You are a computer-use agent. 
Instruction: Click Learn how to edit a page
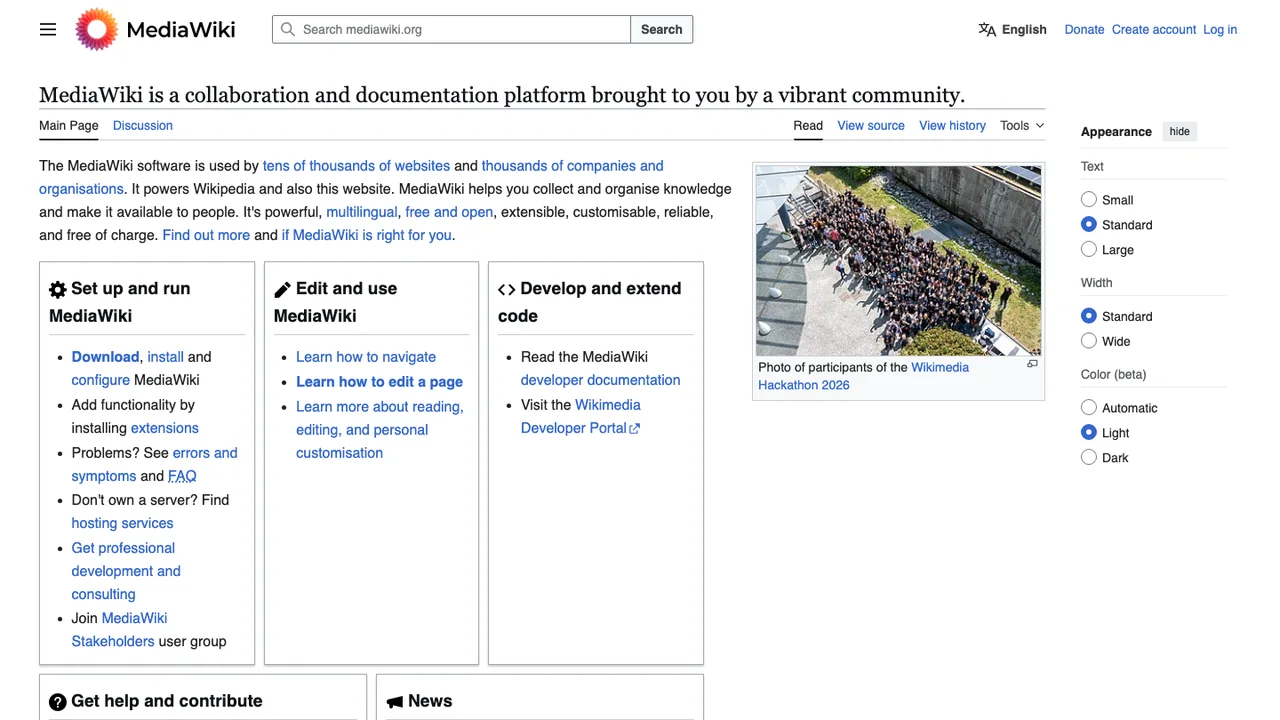(379, 382)
